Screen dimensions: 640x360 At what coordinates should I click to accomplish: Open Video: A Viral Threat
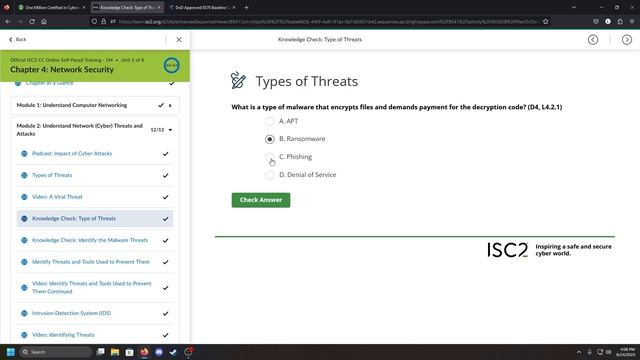tap(57, 197)
